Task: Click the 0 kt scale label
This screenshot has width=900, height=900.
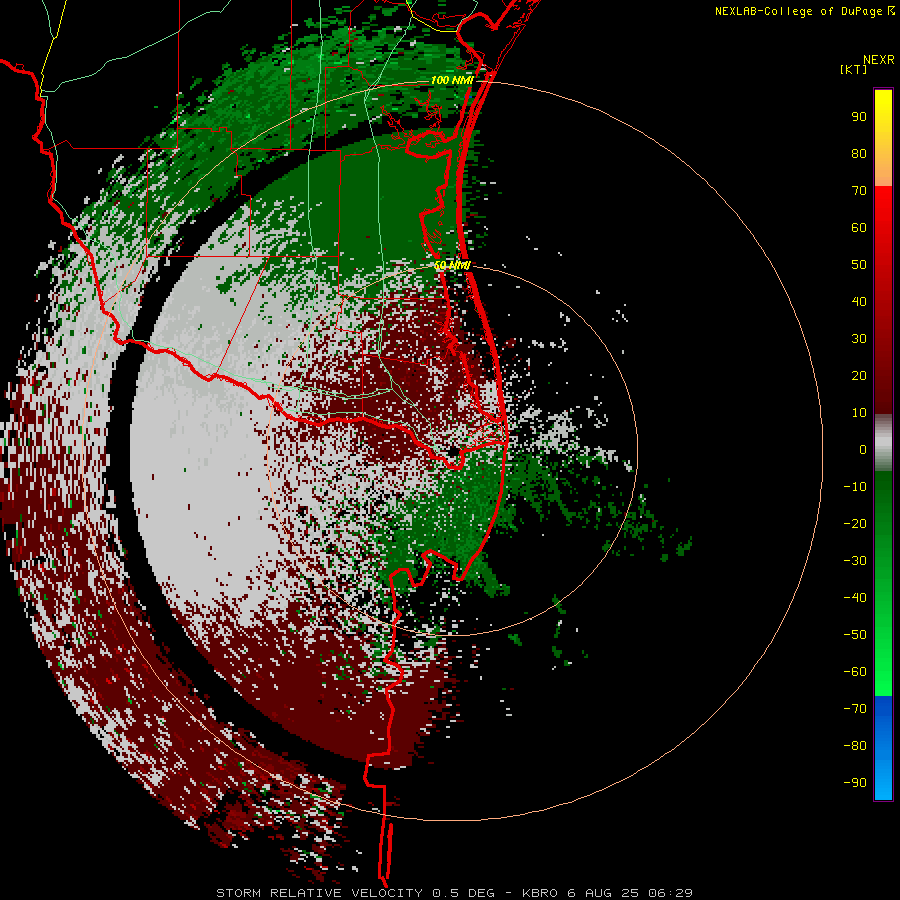Action: click(863, 450)
